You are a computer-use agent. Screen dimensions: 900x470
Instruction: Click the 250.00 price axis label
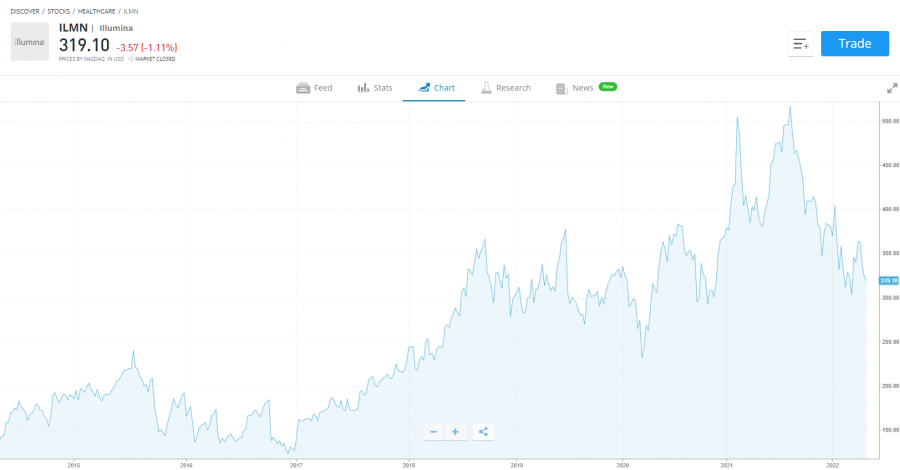tap(890, 342)
